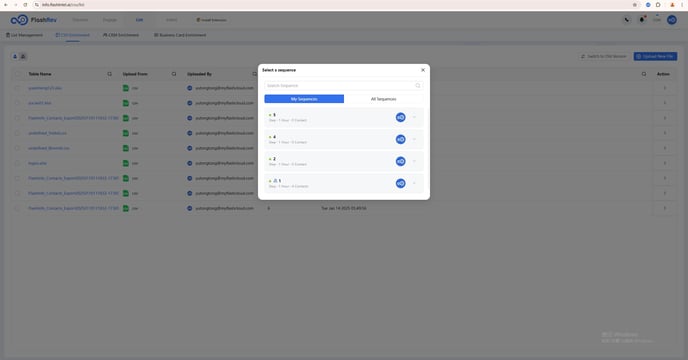688x360 pixels.
Task: Click the Tue Jan 14 2025 upload date cell
Action: [x=344, y=208]
